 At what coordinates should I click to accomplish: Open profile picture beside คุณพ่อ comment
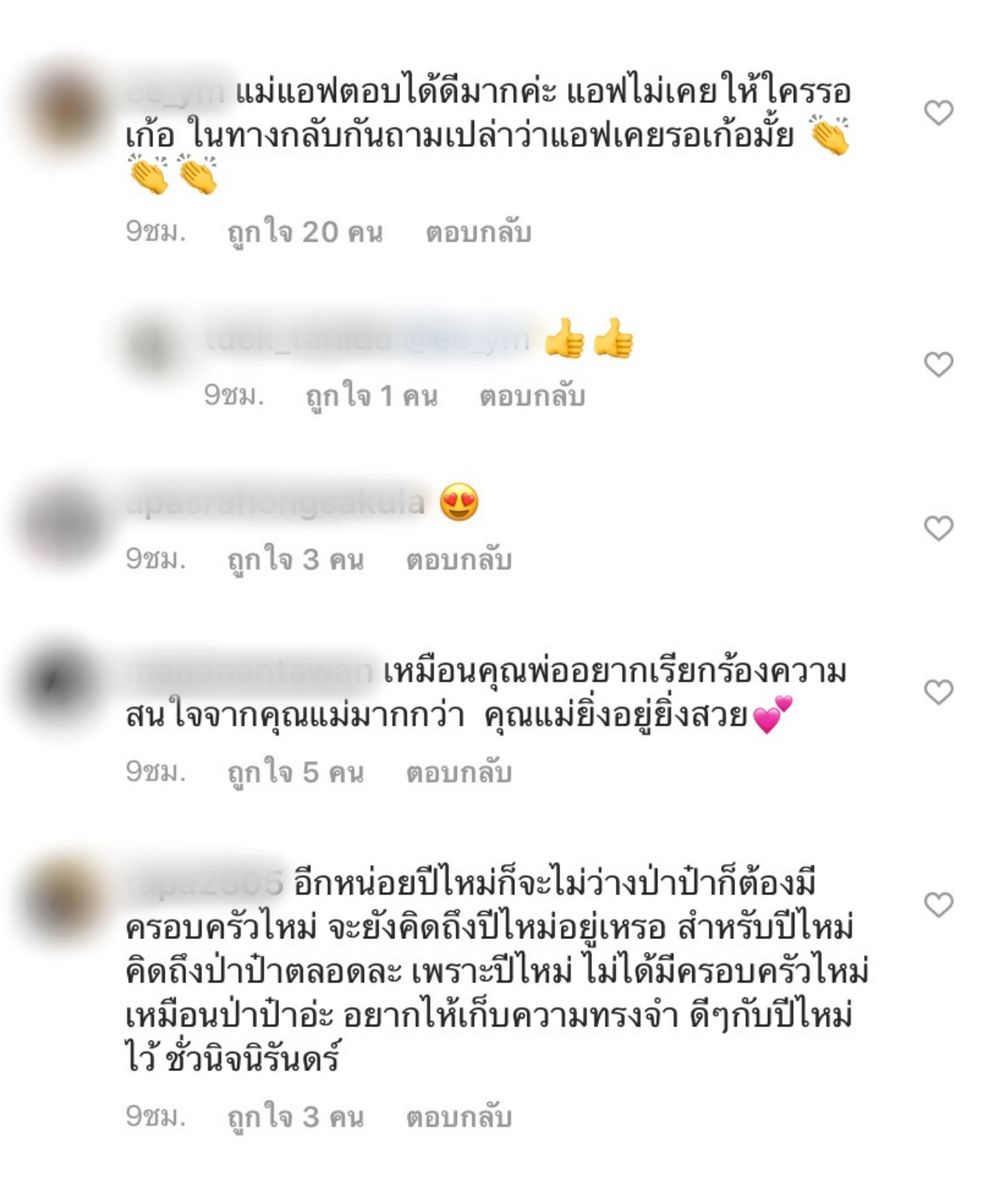point(62,685)
